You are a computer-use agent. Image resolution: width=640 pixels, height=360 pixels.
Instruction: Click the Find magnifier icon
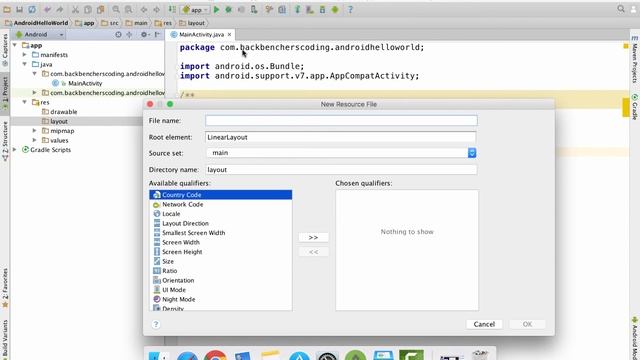[x=116, y=9]
